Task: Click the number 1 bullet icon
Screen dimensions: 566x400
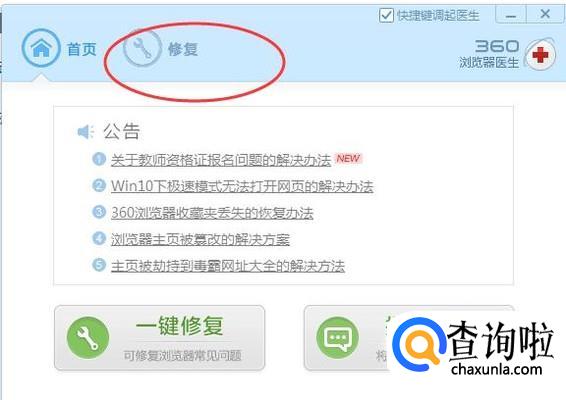Action: [99, 159]
